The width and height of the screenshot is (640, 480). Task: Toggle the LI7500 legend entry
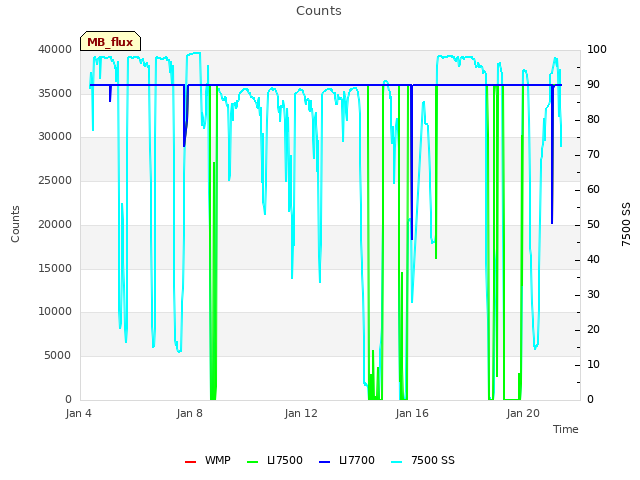(x=275, y=460)
